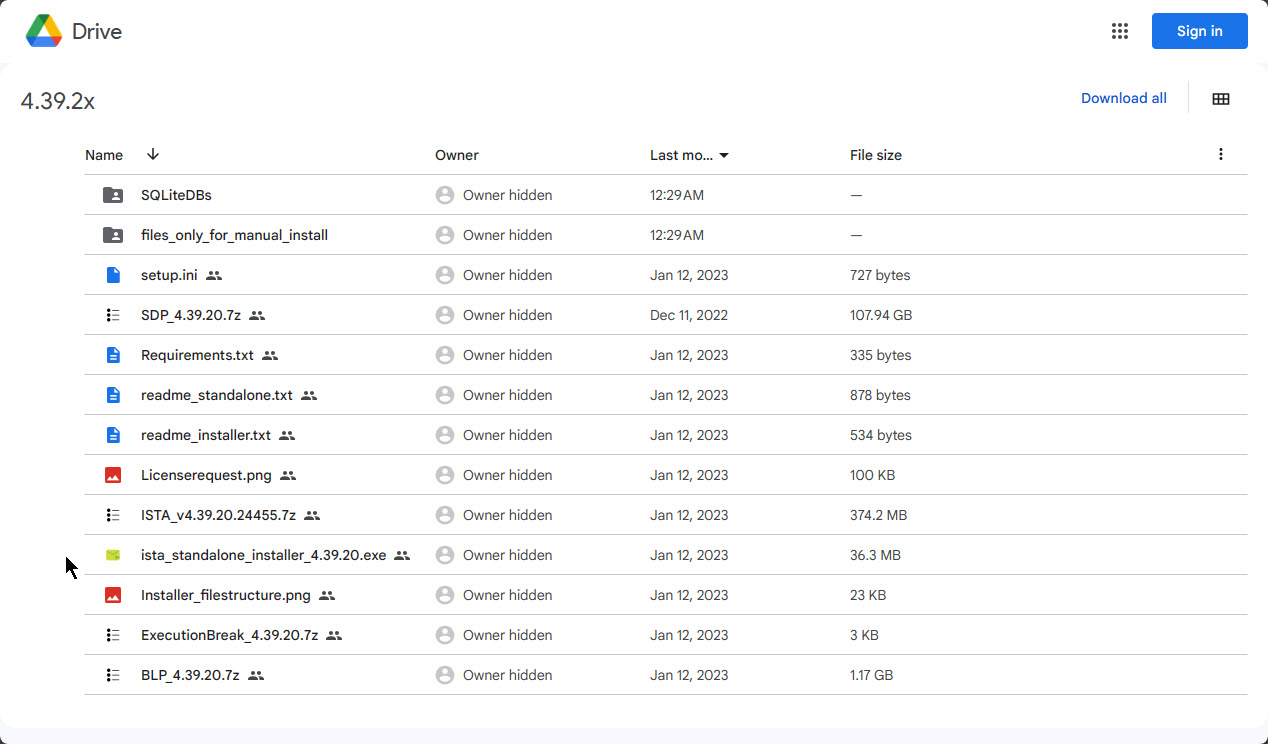Select the readme_standalone.txt file name
Image resolution: width=1268 pixels, height=744 pixels.
217,395
